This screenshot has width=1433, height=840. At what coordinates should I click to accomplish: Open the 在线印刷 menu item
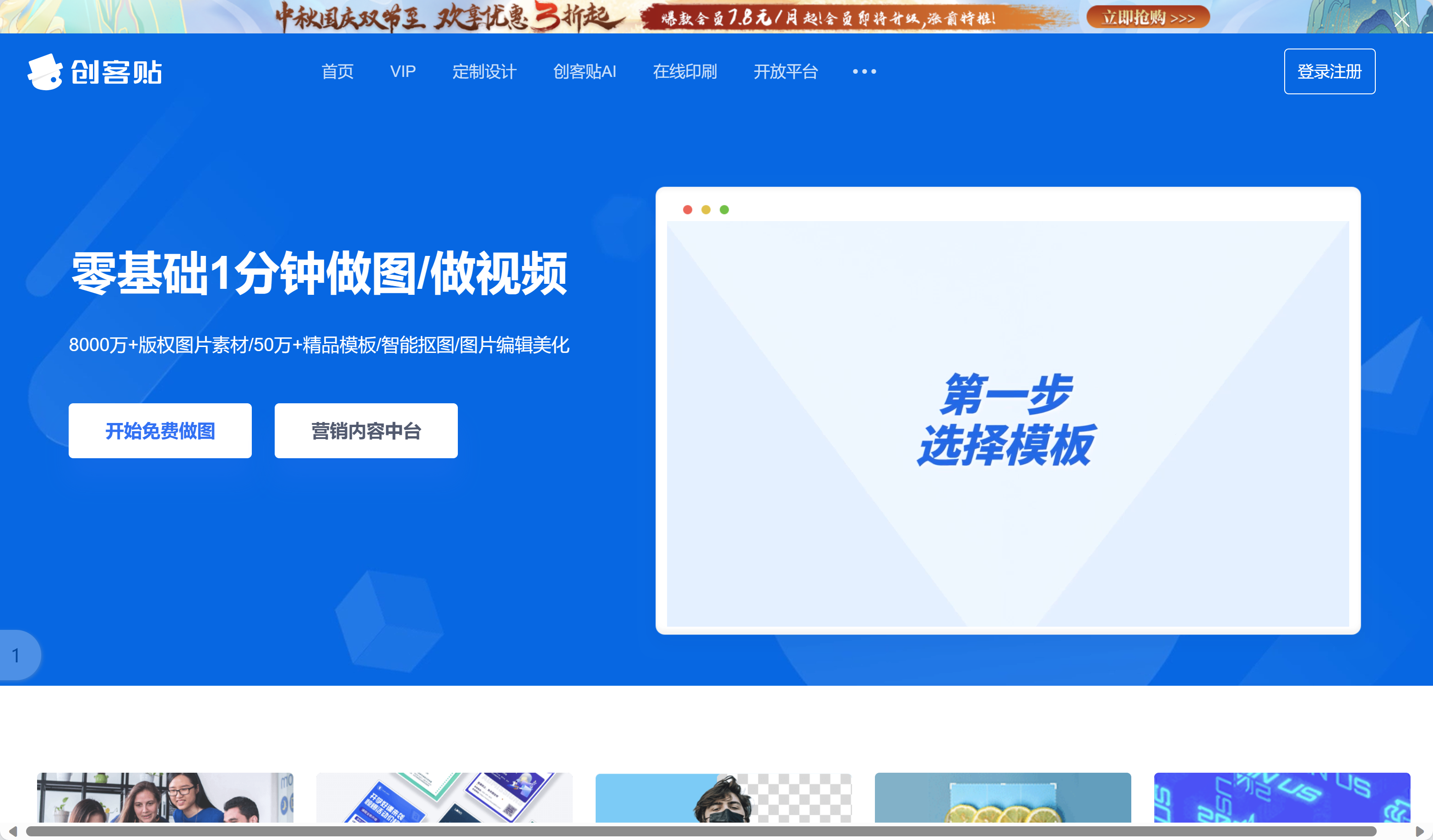coord(685,72)
